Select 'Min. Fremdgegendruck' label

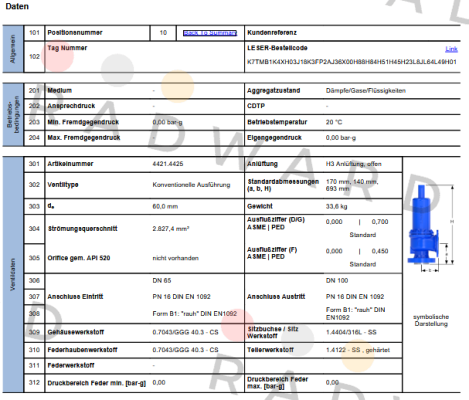[83, 122]
